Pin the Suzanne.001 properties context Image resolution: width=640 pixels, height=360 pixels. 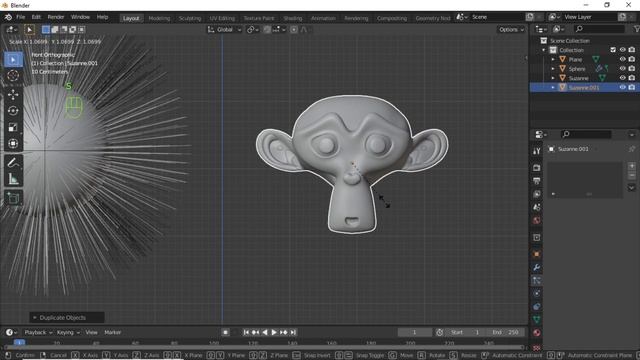tap(631, 149)
